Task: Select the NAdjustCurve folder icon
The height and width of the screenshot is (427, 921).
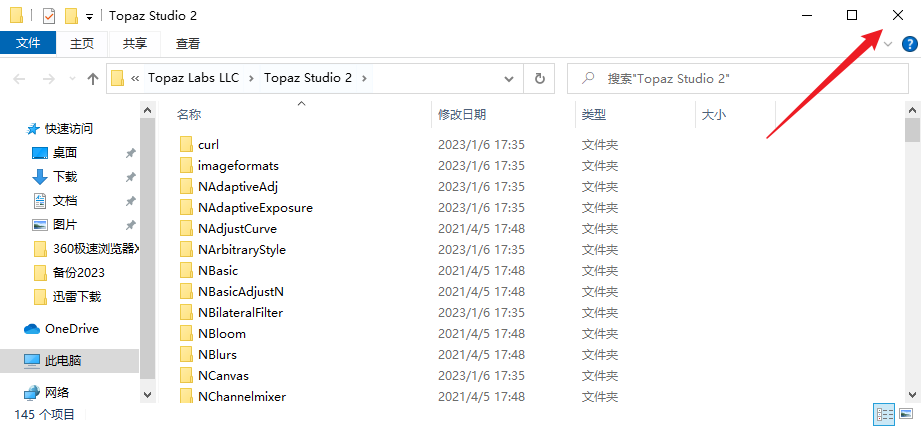Action: click(x=186, y=228)
